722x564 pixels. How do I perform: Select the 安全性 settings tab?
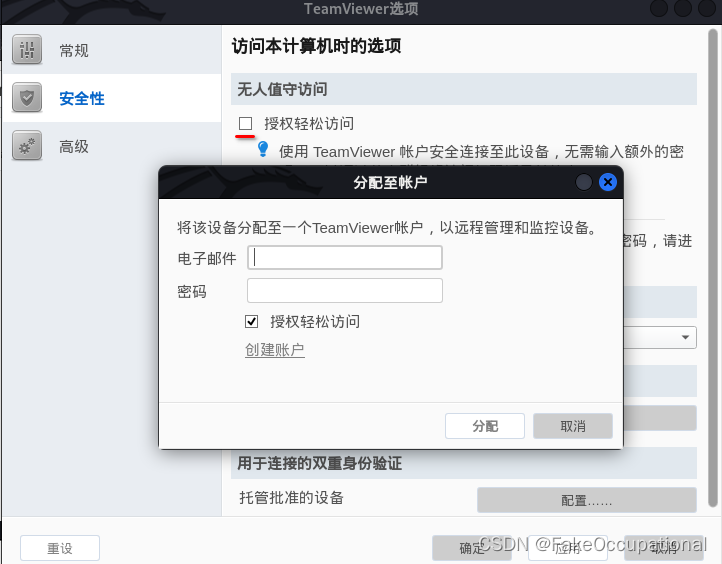coord(112,98)
